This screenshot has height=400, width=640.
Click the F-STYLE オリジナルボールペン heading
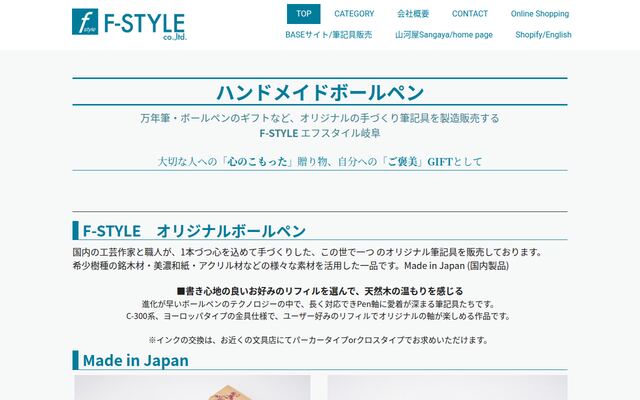194,231
